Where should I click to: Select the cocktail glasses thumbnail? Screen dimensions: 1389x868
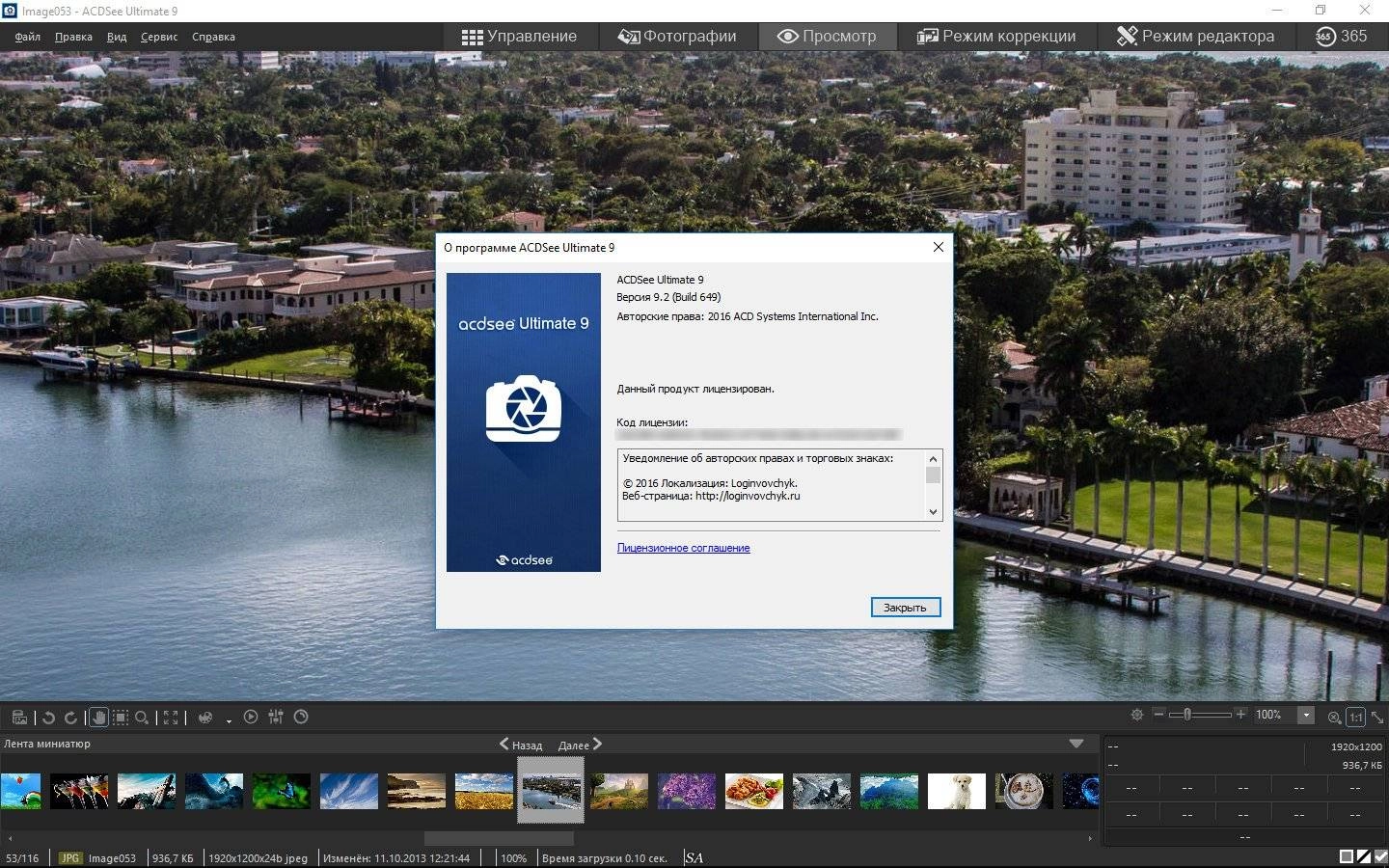[79, 791]
